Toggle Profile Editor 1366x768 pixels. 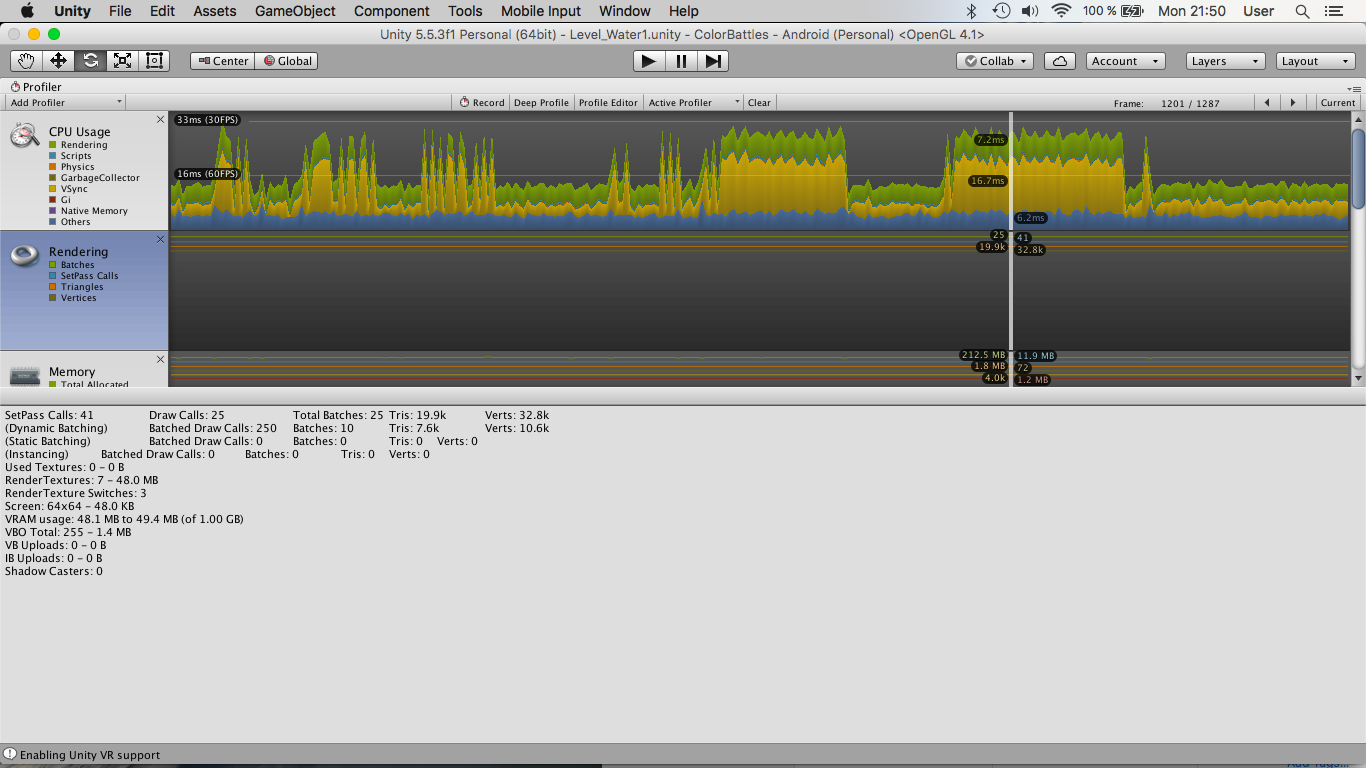pyautogui.click(x=608, y=103)
